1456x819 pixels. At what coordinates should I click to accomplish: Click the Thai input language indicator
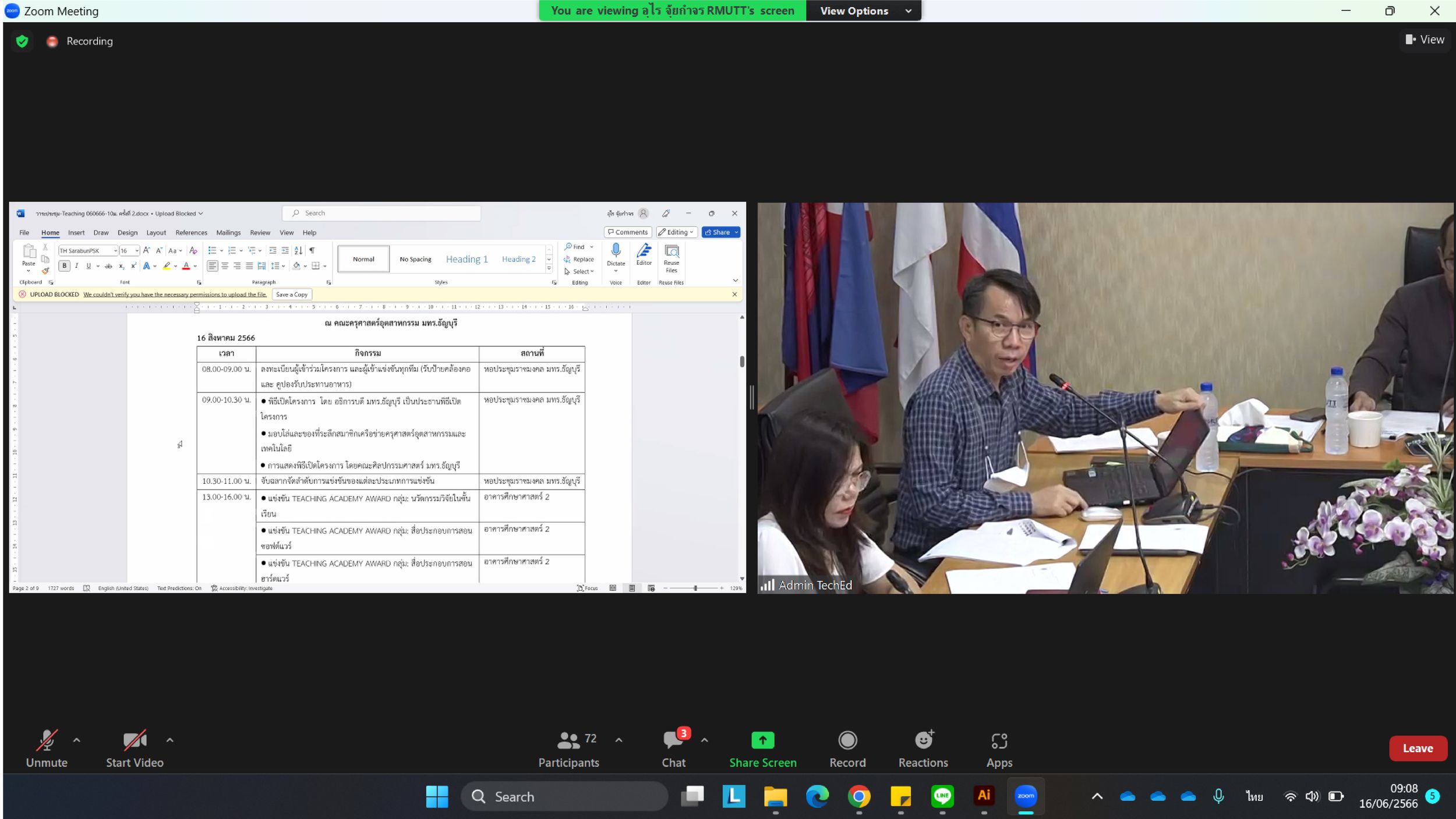tap(1254, 796)
